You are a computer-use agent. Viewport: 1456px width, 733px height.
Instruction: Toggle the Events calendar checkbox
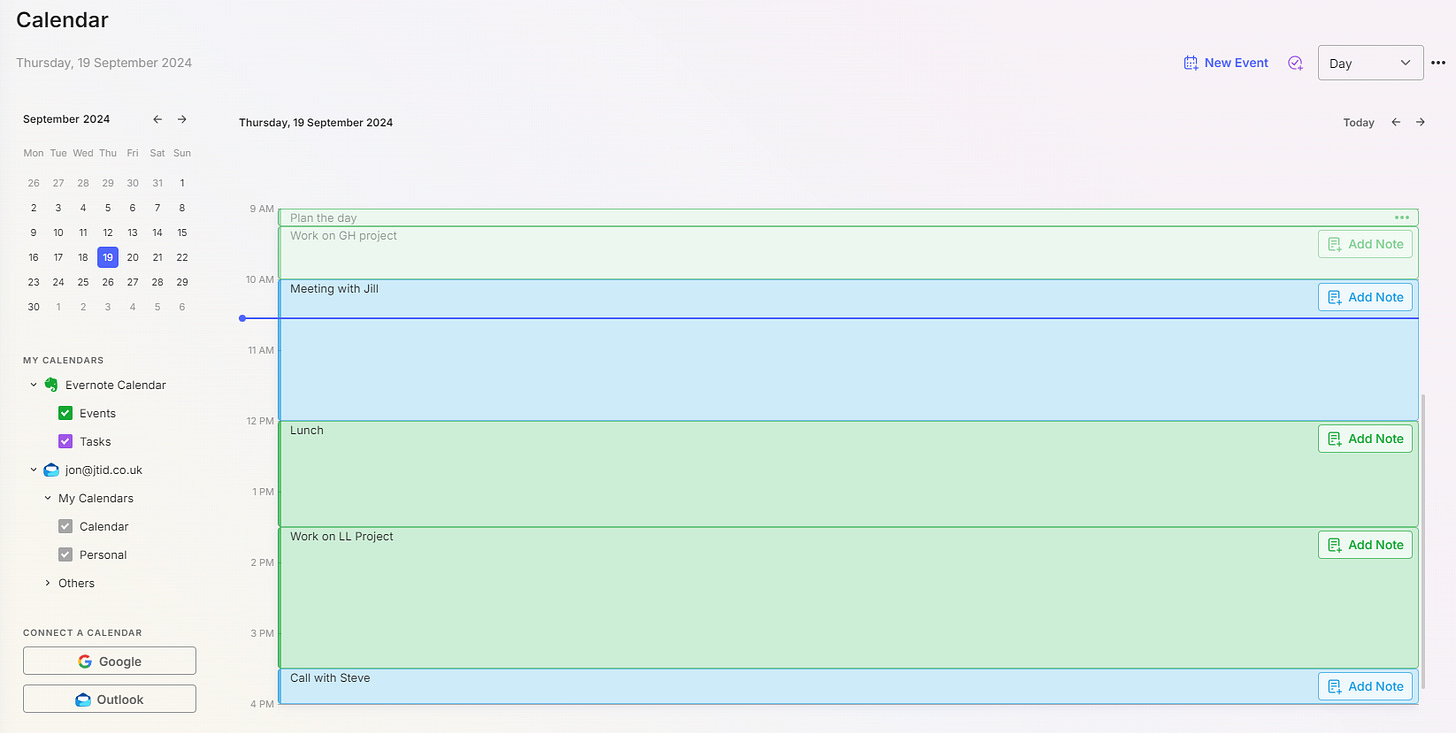pos(65,413)
